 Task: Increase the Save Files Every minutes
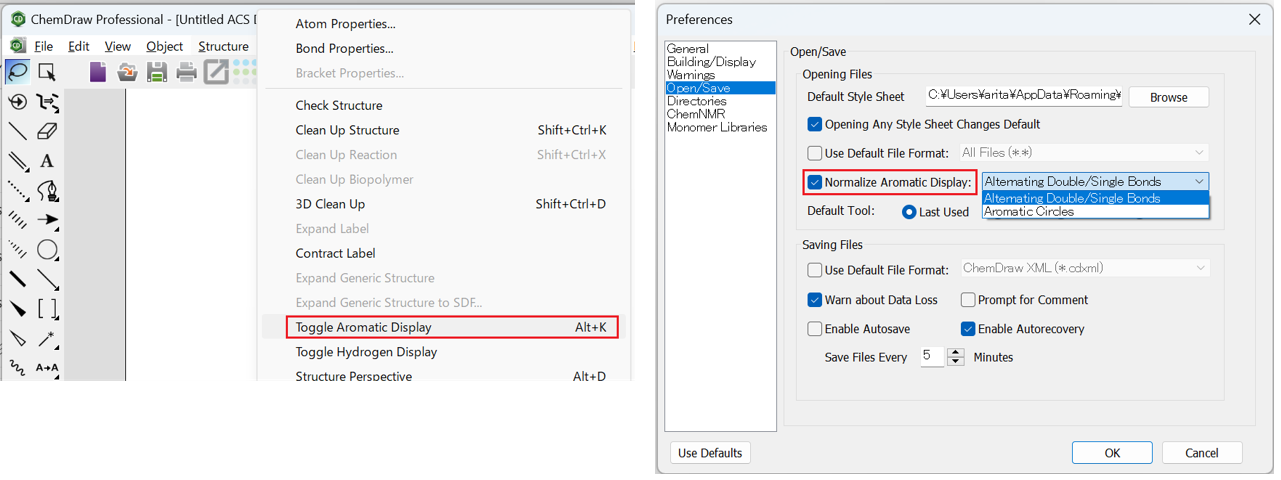(x=956, y=352)
